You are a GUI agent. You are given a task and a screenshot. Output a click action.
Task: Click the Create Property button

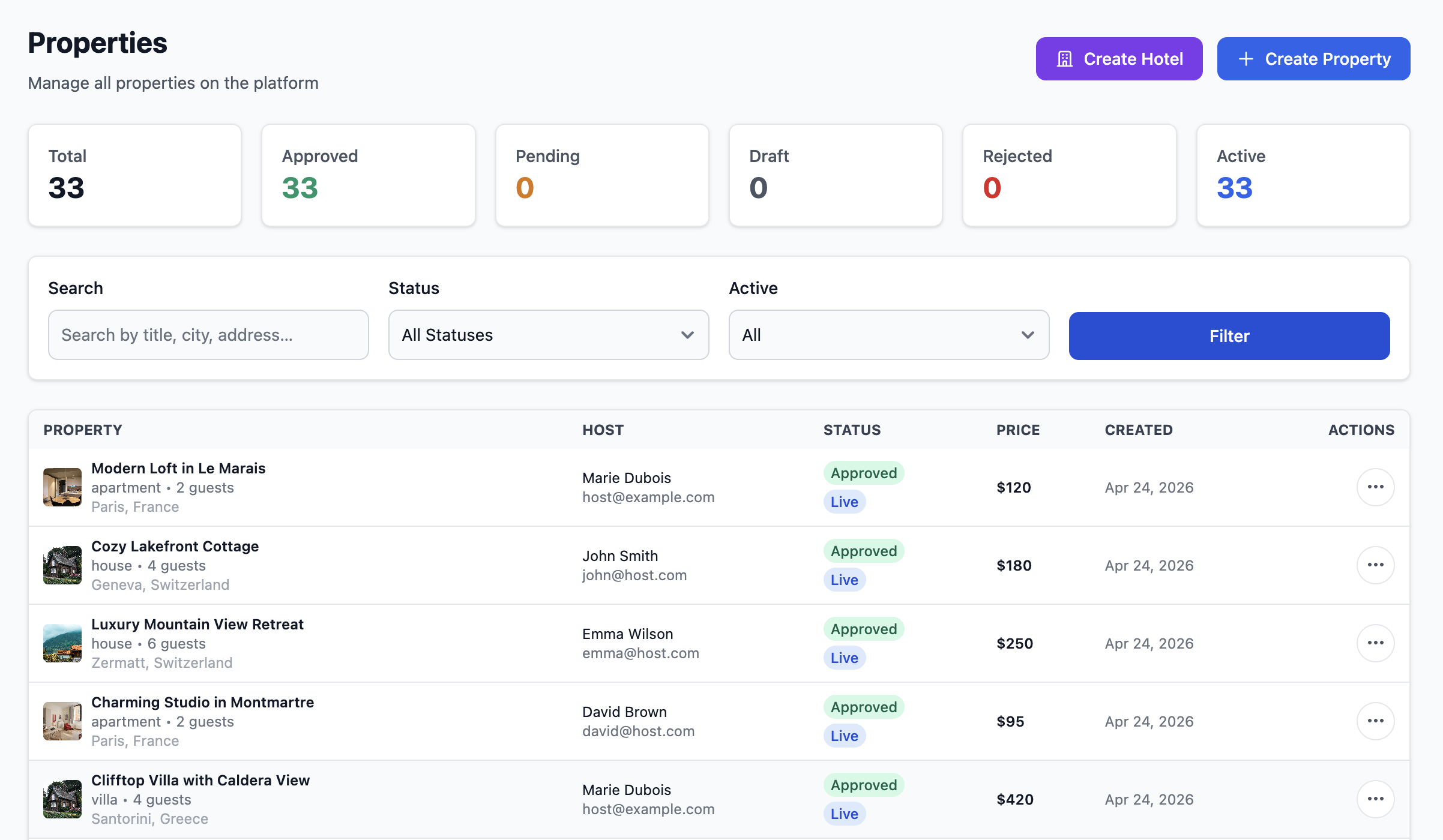coord(1313,59)
